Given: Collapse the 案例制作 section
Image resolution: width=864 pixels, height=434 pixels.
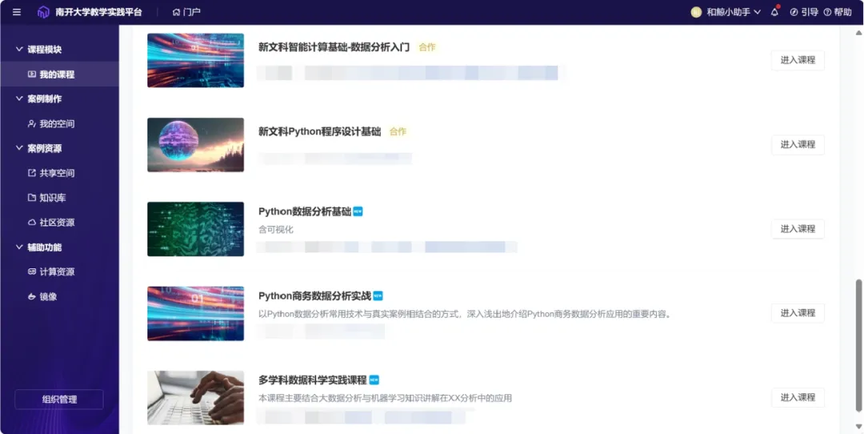Looking at the screenshot, I should [x=19, y=99].
